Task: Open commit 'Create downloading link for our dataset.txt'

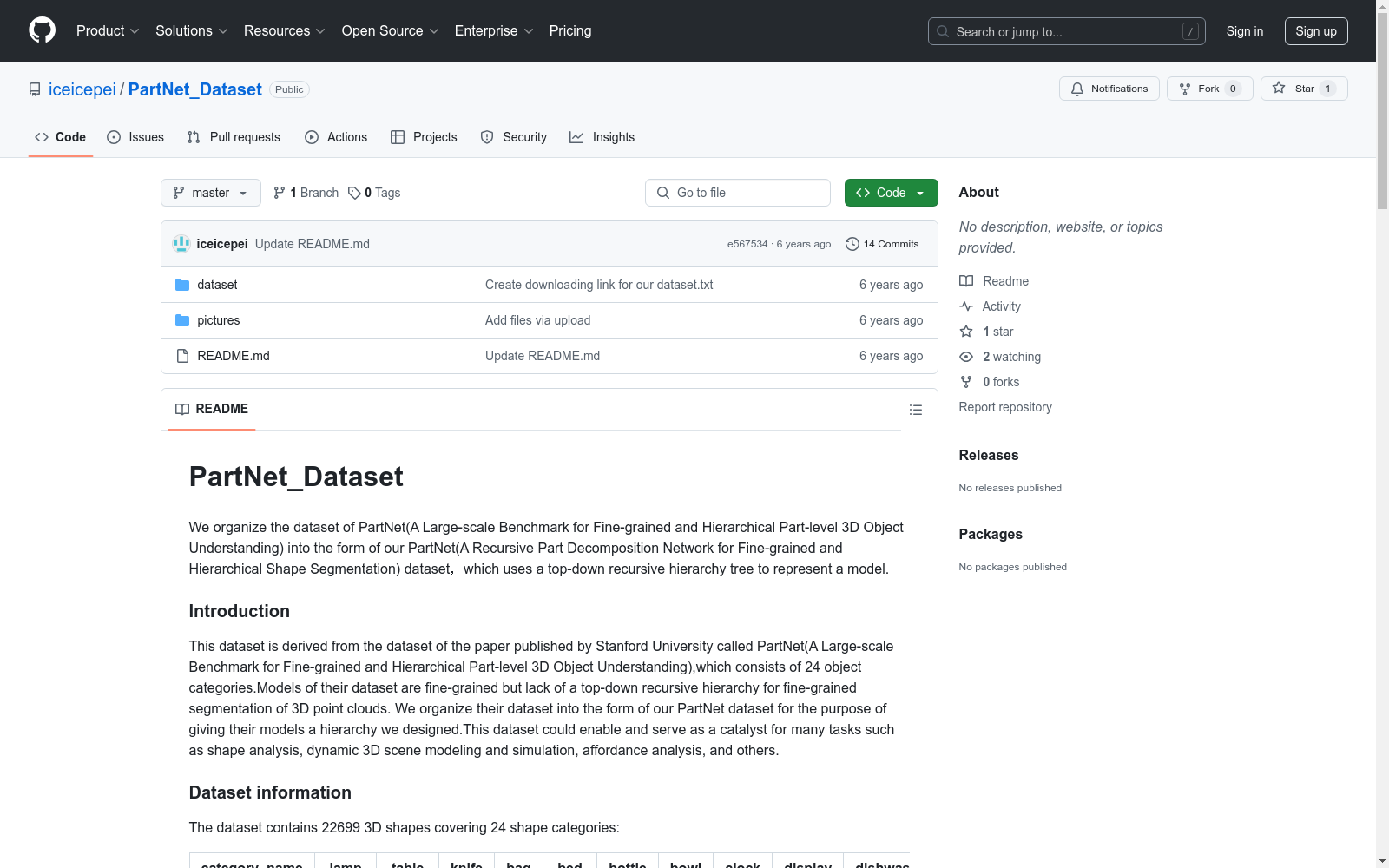Action: click(599, 285)
